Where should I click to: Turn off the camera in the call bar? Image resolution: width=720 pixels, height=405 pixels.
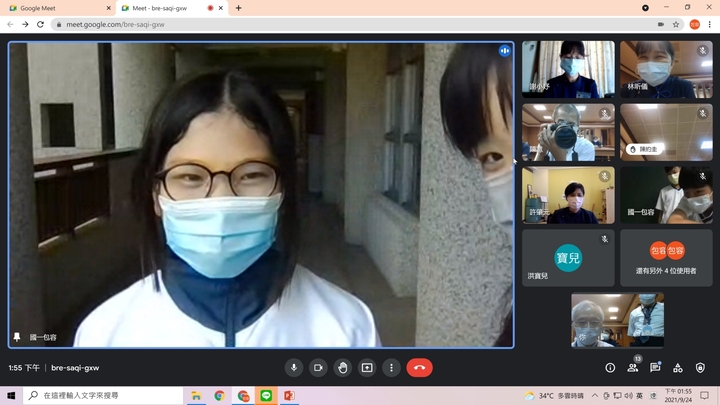tap(318, 367)
